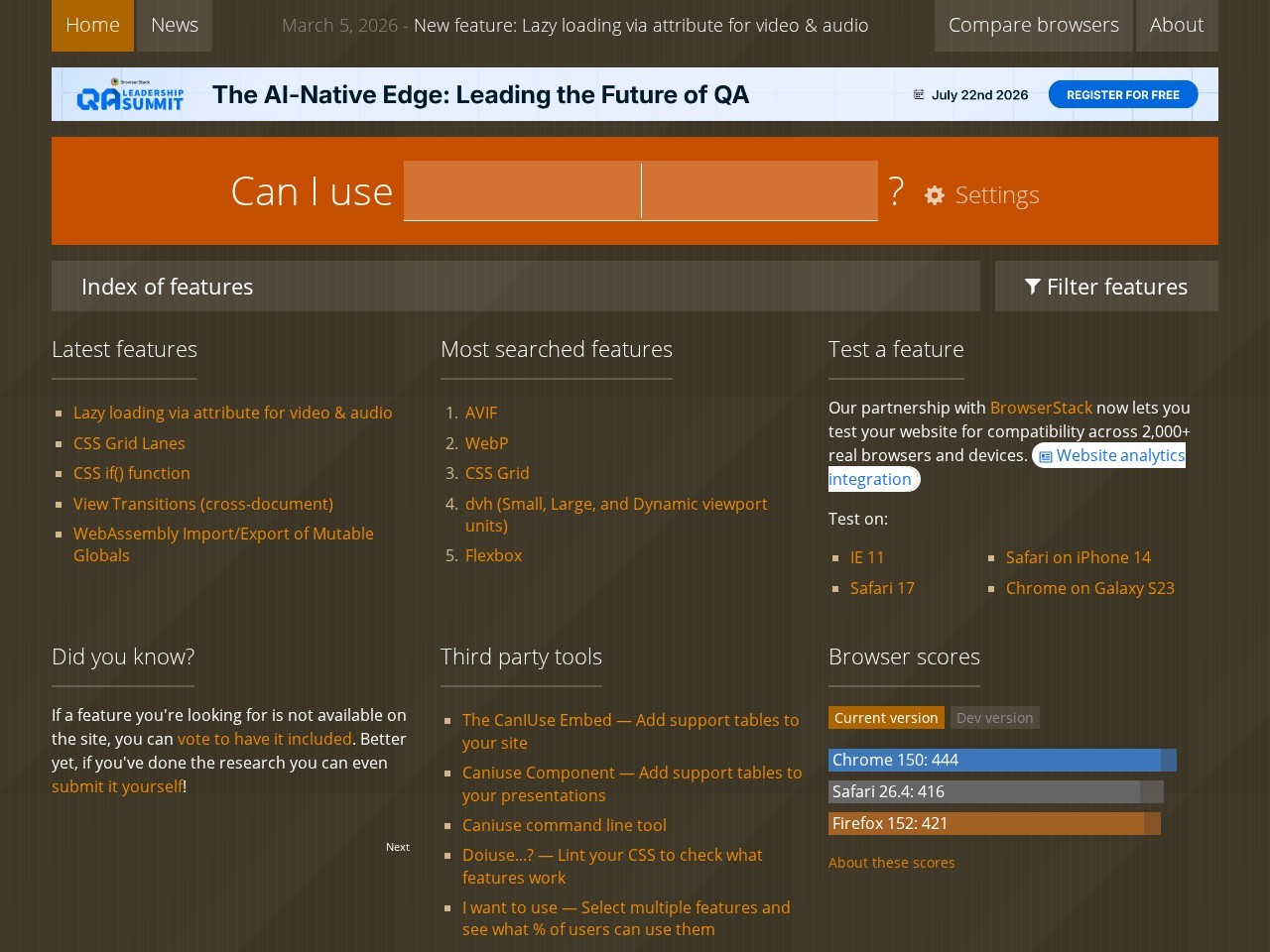
Task: Click the QA Leadership Summit logo
Action: pyautogui.click(x=130, y=94)
